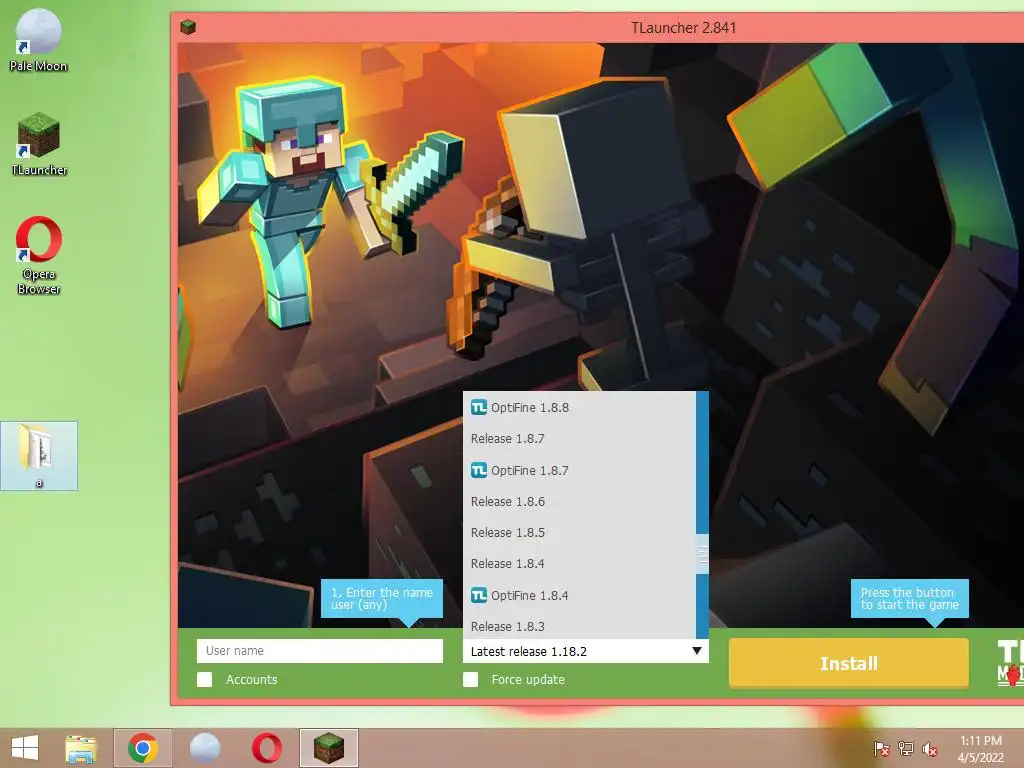Viewport: 1024px width, 768px height.
Task: Click the version list scrollbar handle
Action: (x=703, y=554)
